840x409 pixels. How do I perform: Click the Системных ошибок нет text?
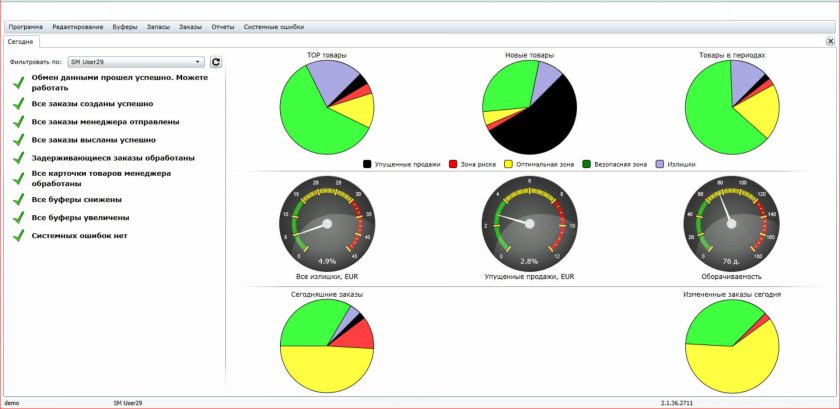tap(79, 235)
